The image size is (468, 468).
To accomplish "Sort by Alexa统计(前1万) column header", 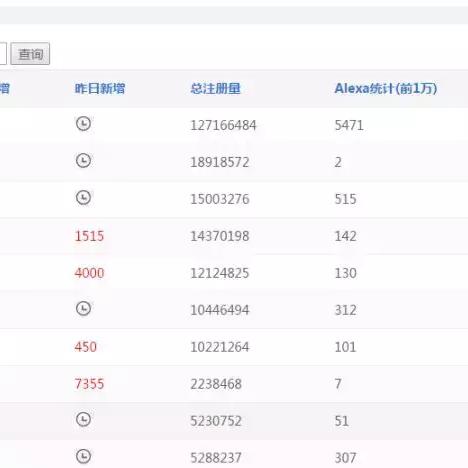I will coord(386,89).
